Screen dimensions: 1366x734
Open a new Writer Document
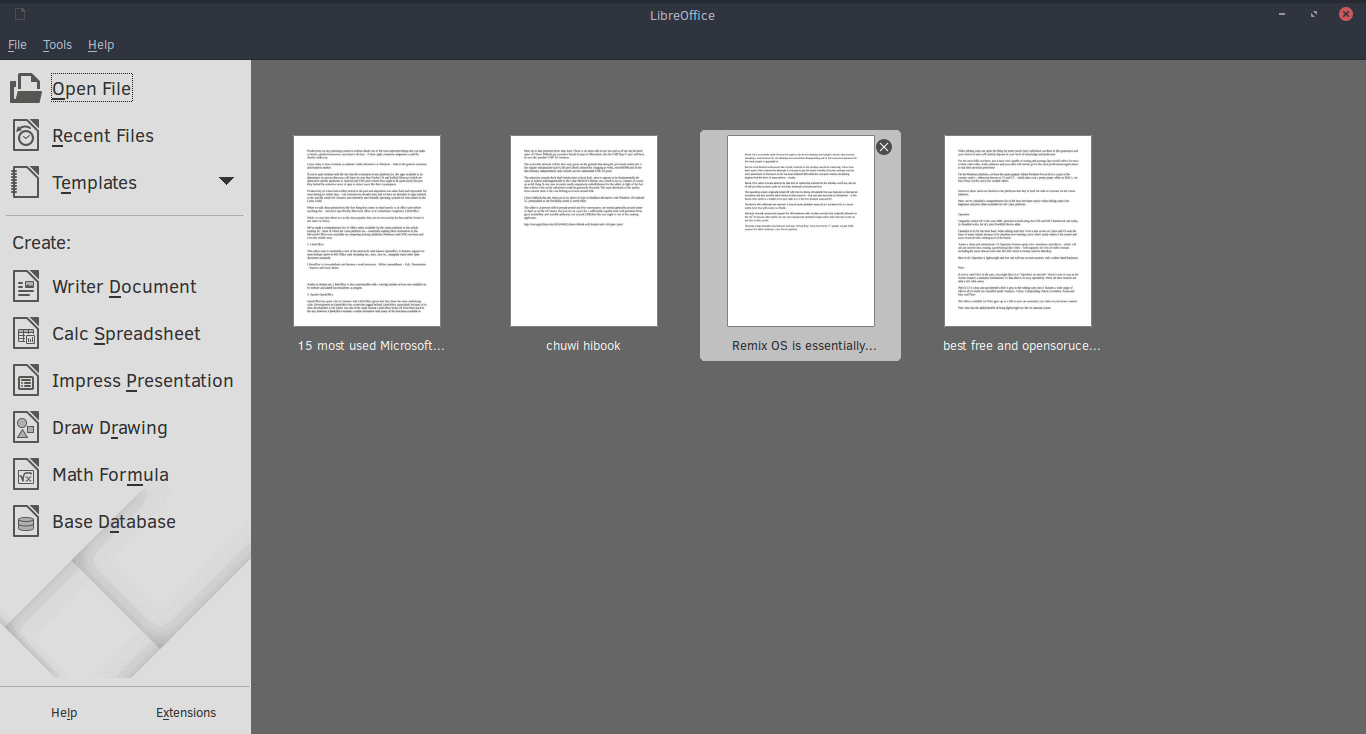123,286
